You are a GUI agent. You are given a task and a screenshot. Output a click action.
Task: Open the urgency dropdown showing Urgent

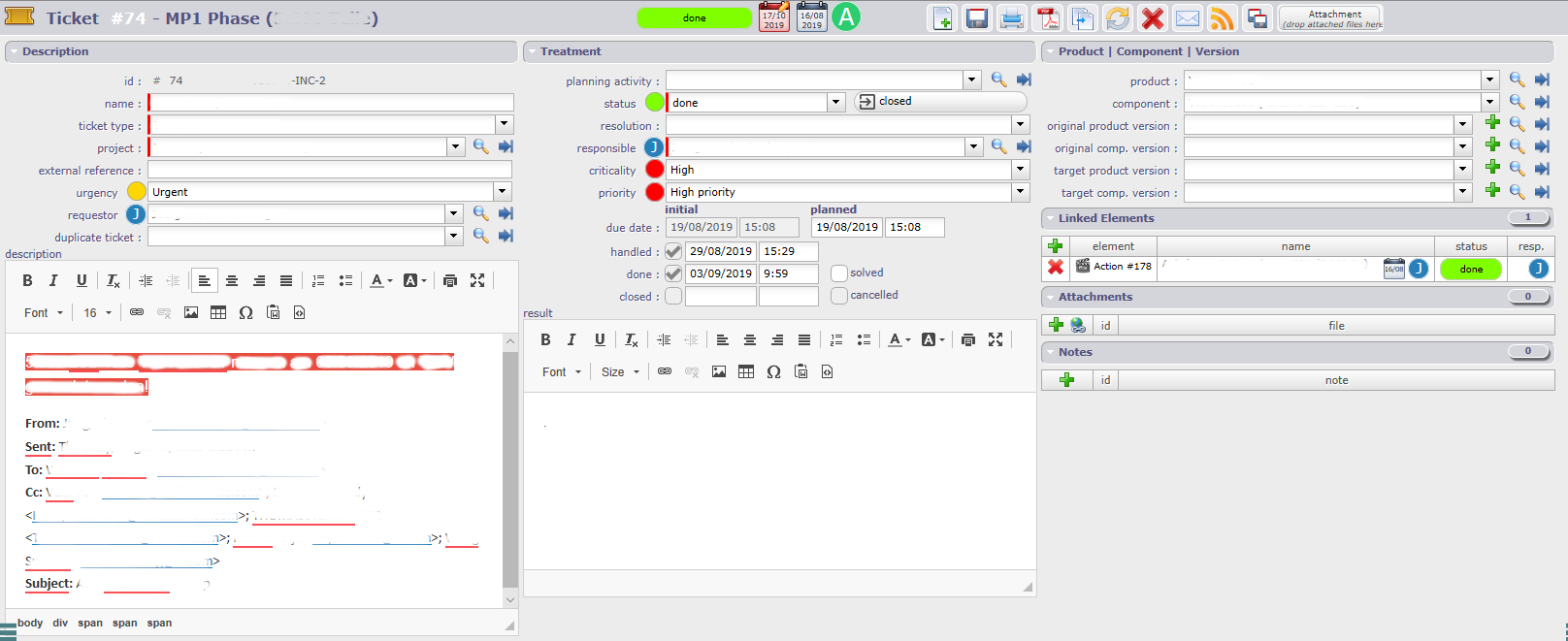point(502,192)
